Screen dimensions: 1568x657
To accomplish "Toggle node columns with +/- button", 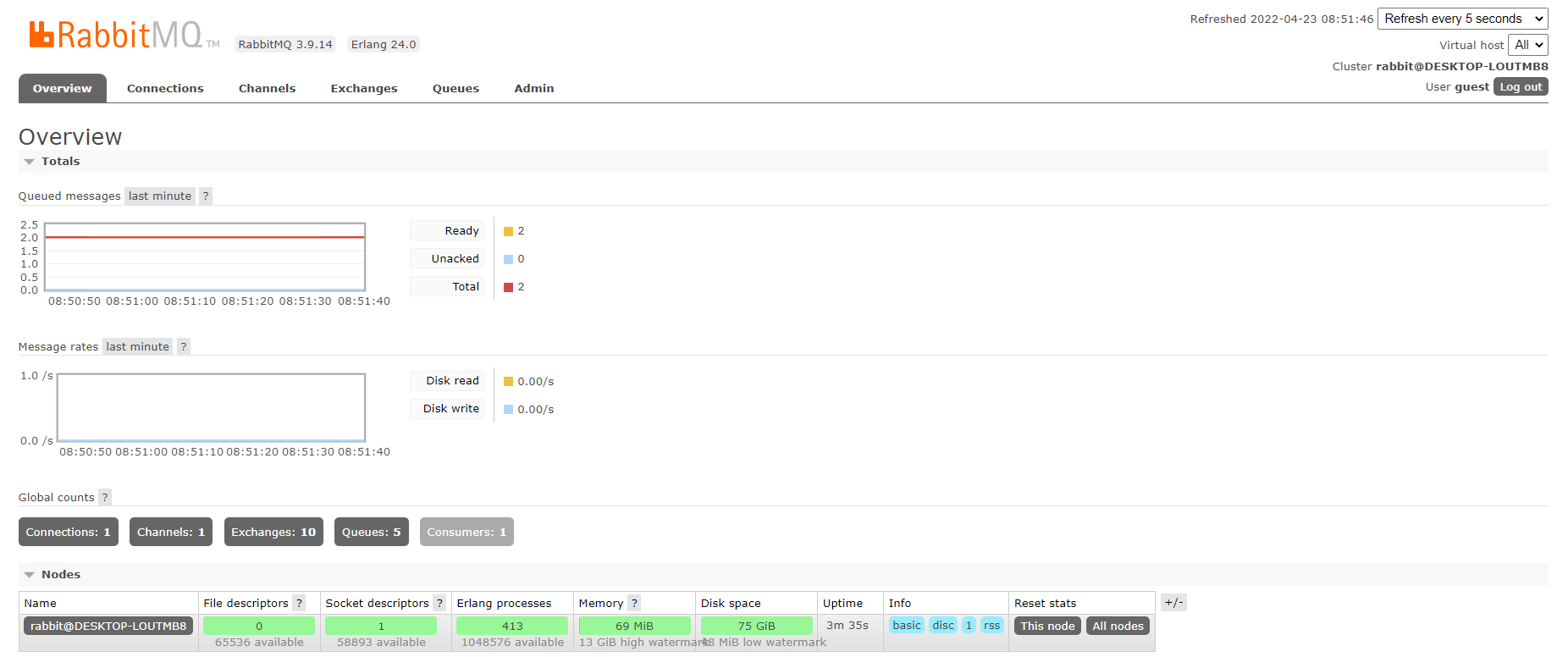I will click(1173, 602).
